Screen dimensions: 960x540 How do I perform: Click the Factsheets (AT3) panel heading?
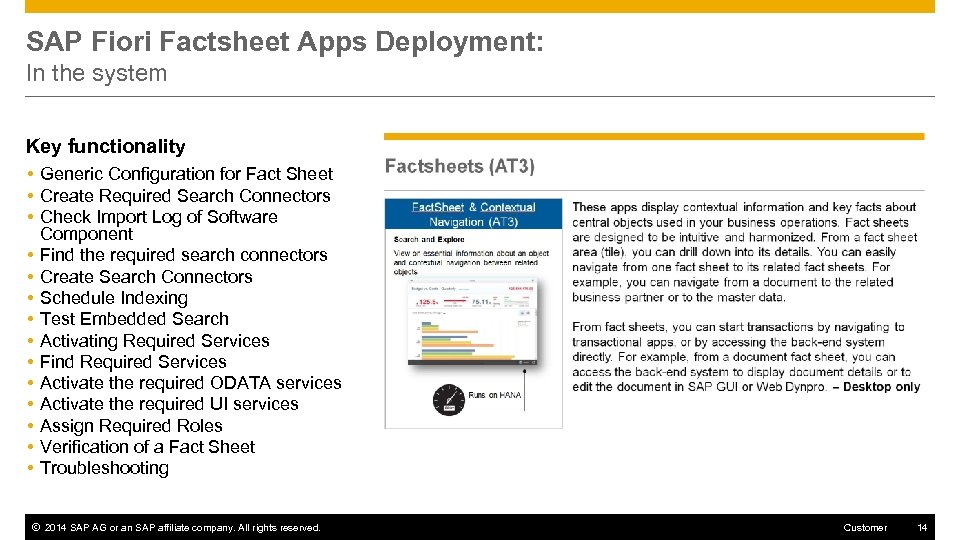(x=460, y=167)
